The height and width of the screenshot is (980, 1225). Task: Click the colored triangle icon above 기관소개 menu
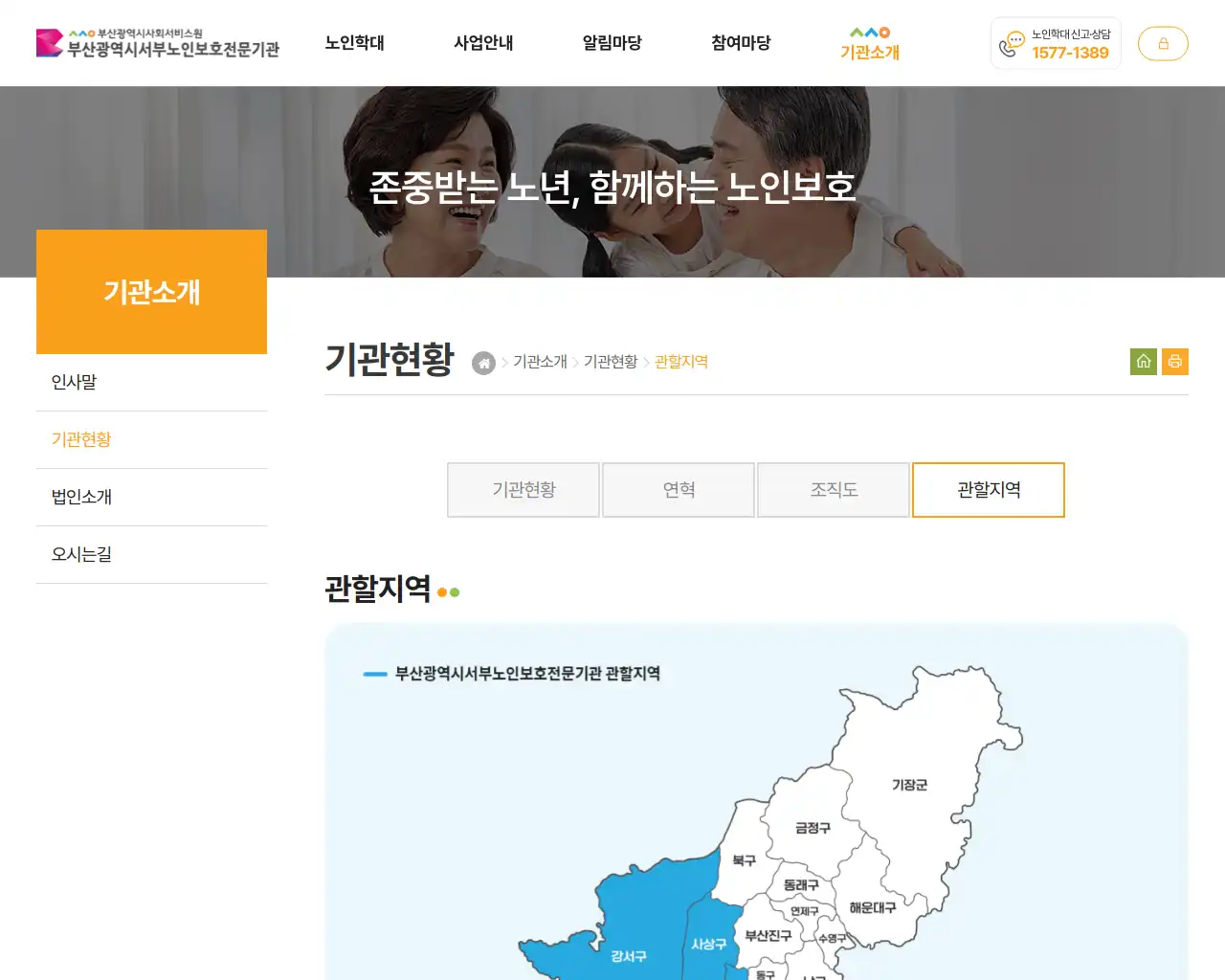pos(869,31)
